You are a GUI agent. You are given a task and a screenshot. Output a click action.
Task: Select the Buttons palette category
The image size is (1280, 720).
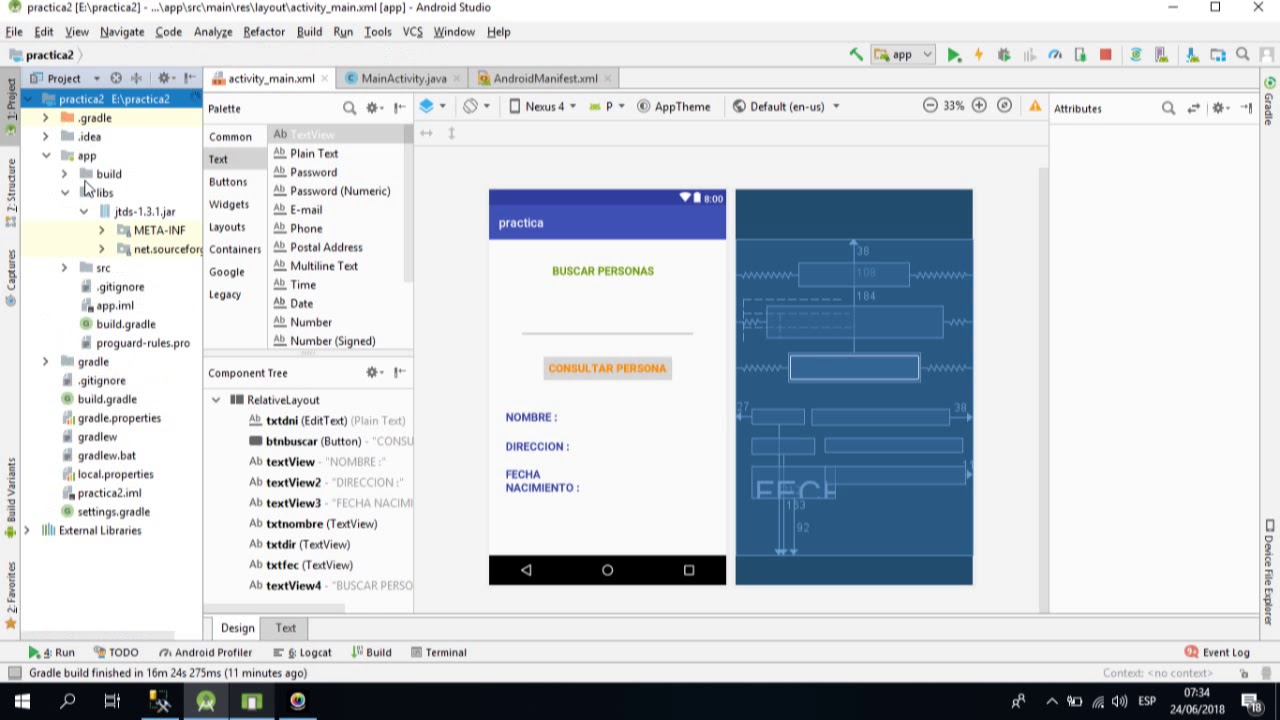[228, 182]
